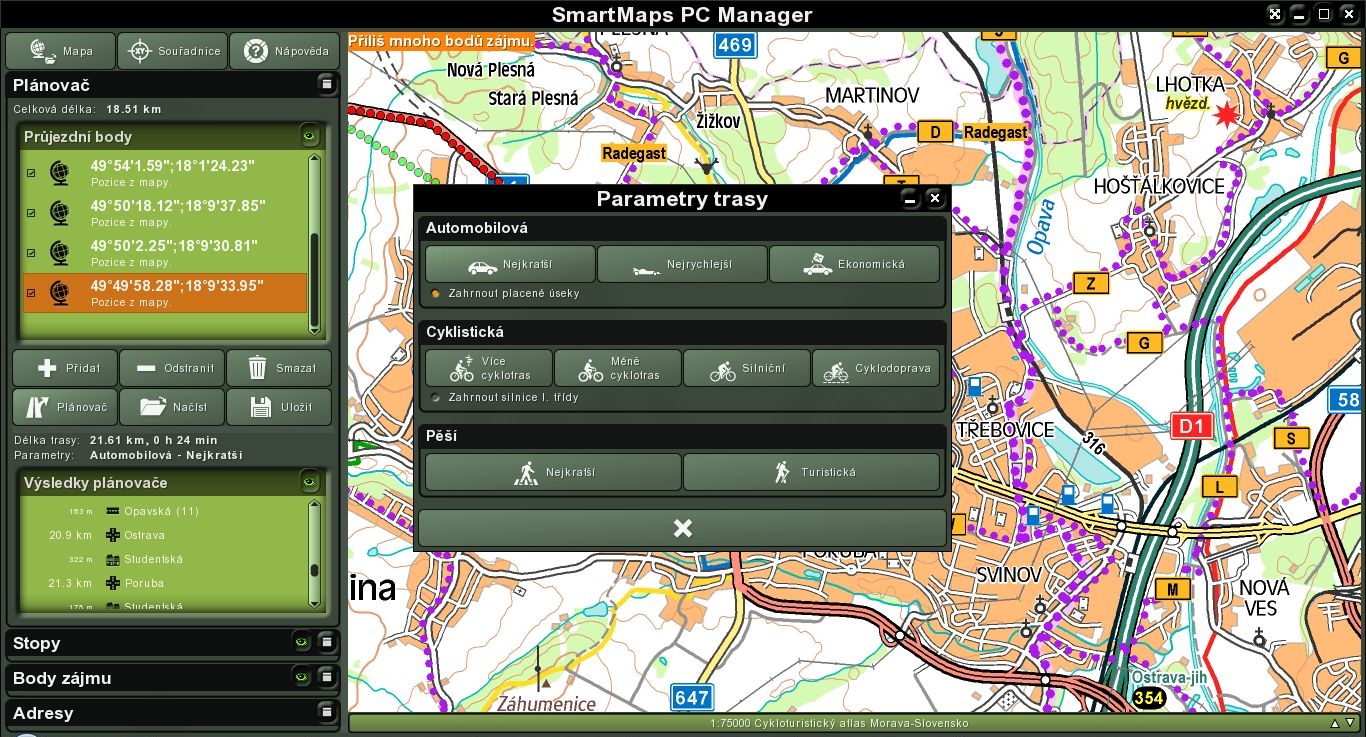The image size is (1366, 737).
Task: Cancel Parametry trasy with bottom X button
Action: tap(682, 528)
